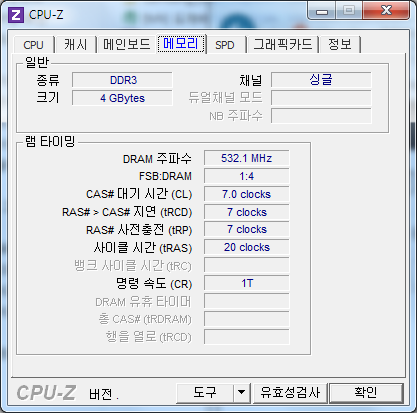Open the CPU tab
417x413 pixels.
pos(33,45)
